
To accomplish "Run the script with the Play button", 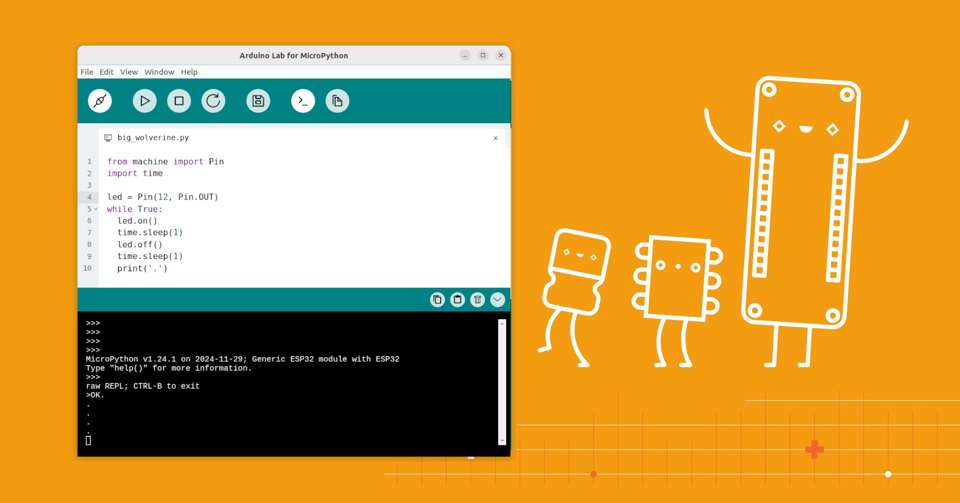I will coord(144,101).
